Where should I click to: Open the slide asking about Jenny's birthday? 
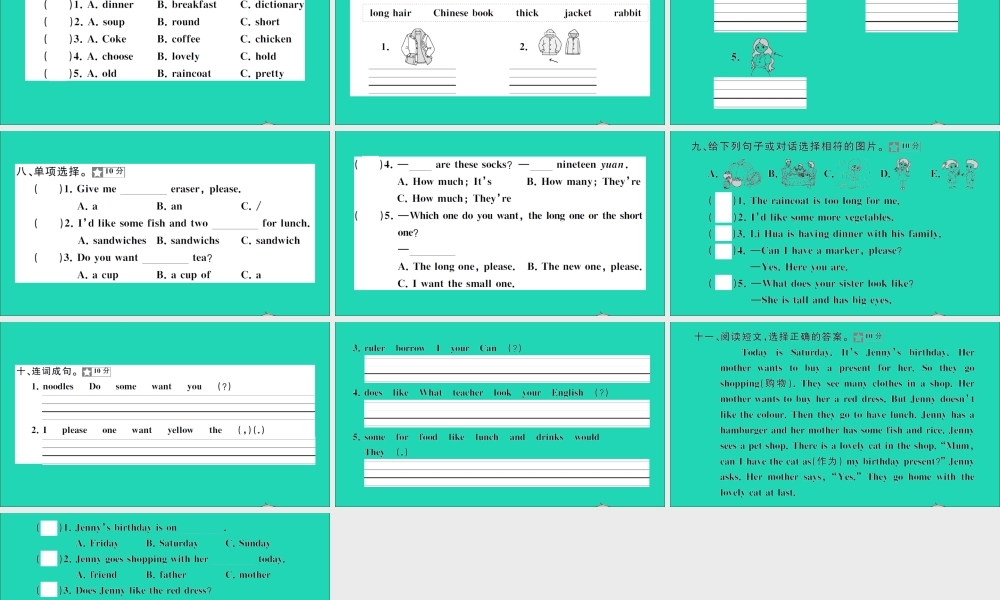tap(165, 557)
